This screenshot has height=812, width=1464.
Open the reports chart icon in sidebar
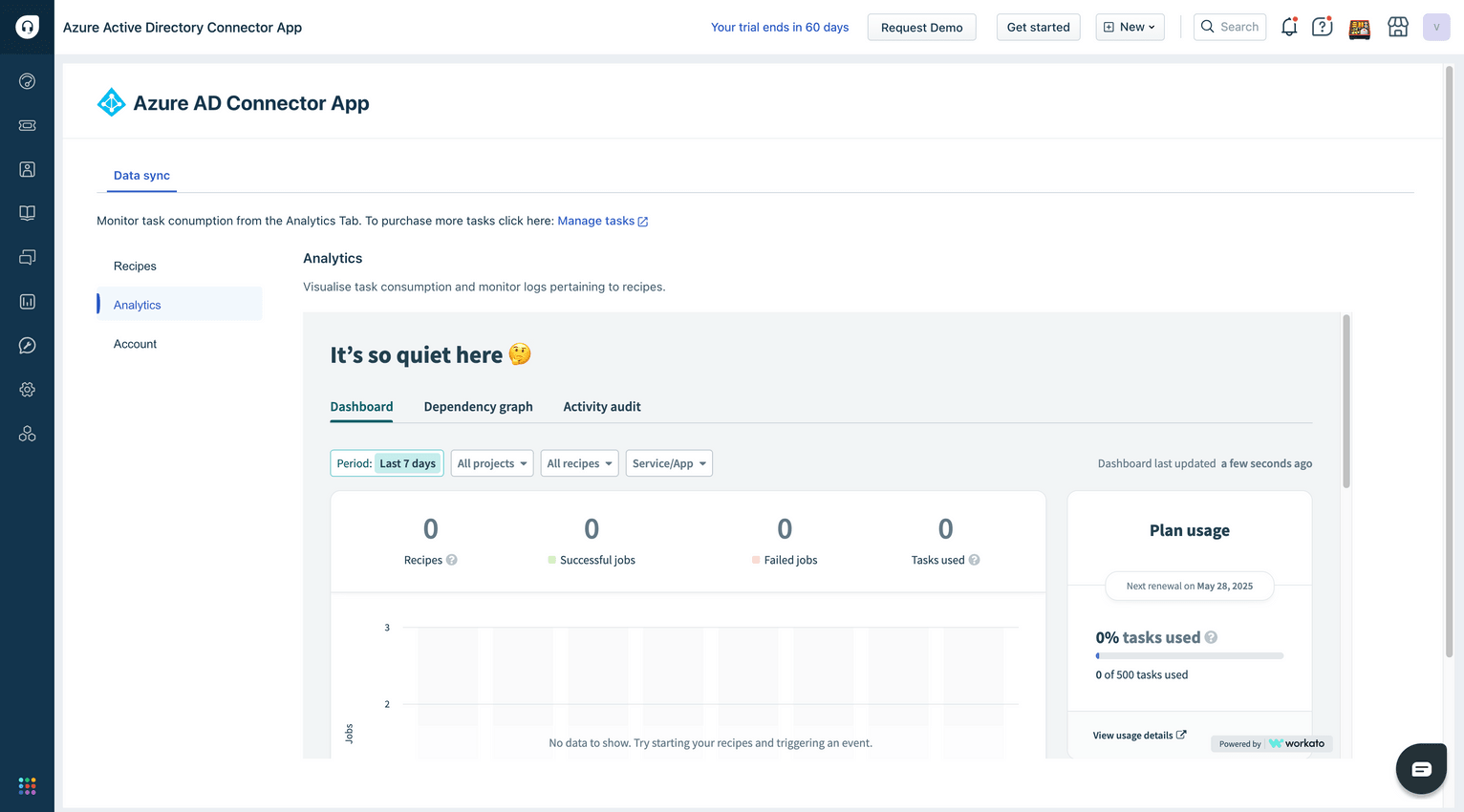pos(27,302)
